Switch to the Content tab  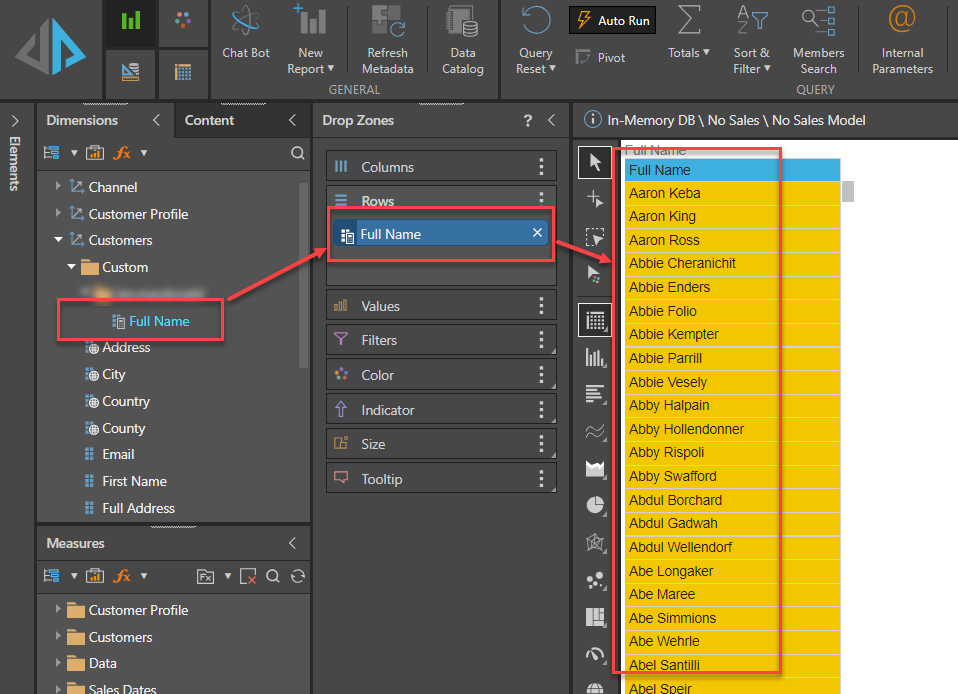pyautogui.click(x=209, y=120)
